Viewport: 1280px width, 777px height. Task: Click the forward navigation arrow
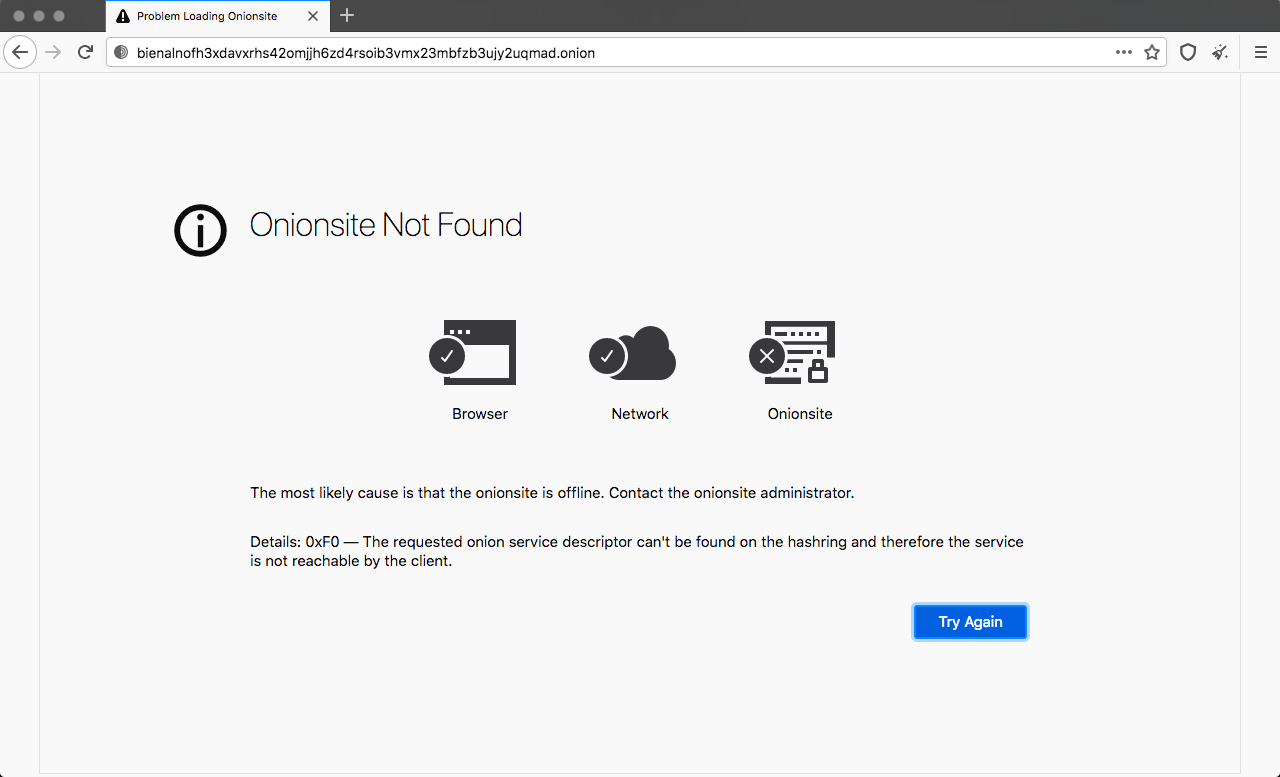[53, 52]
